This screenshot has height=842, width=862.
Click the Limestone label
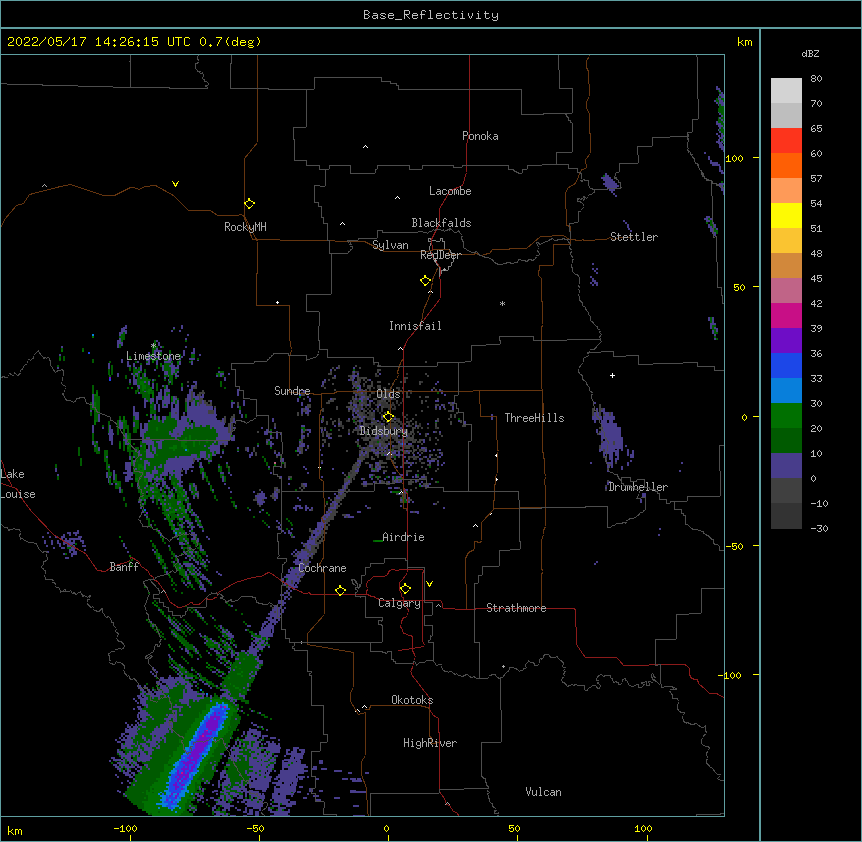click(153, 356)
